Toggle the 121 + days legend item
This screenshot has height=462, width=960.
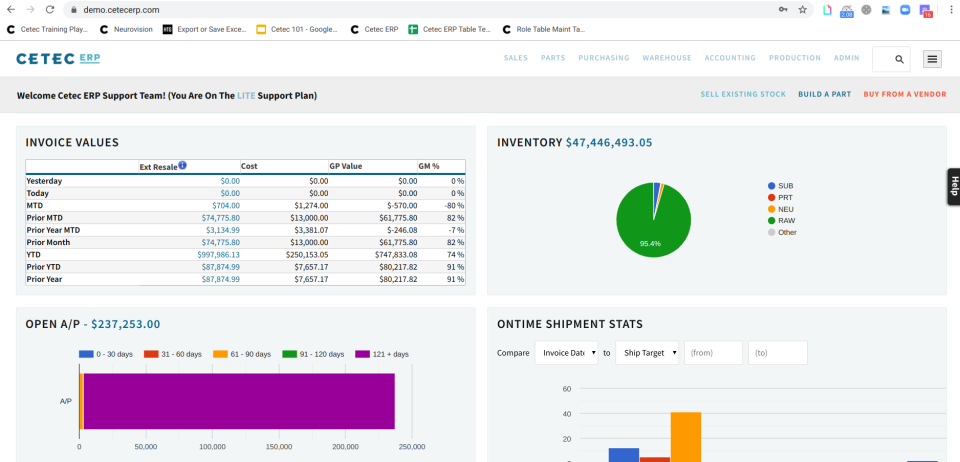(382, 354)
